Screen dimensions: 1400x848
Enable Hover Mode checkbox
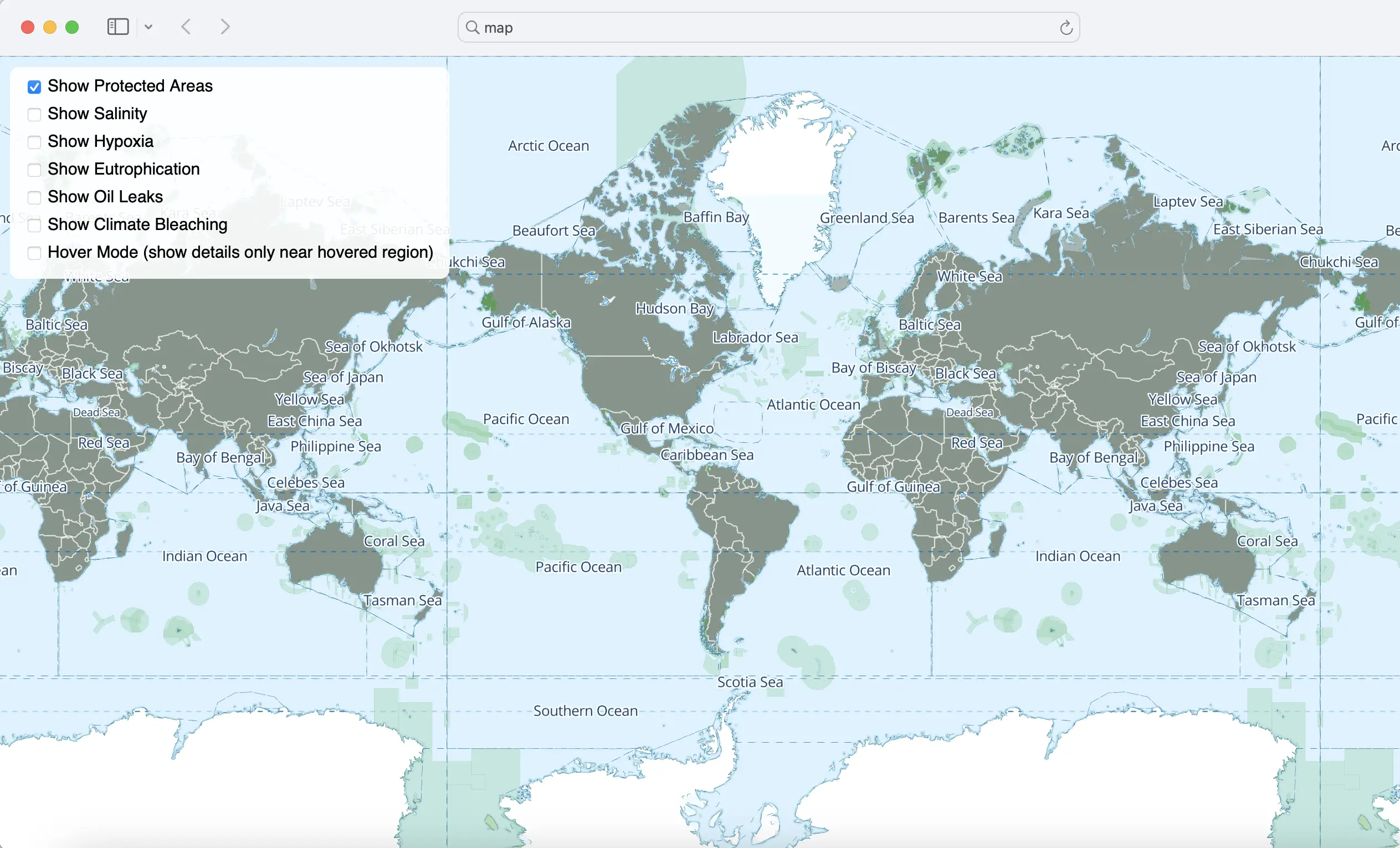tap(34, 253)
